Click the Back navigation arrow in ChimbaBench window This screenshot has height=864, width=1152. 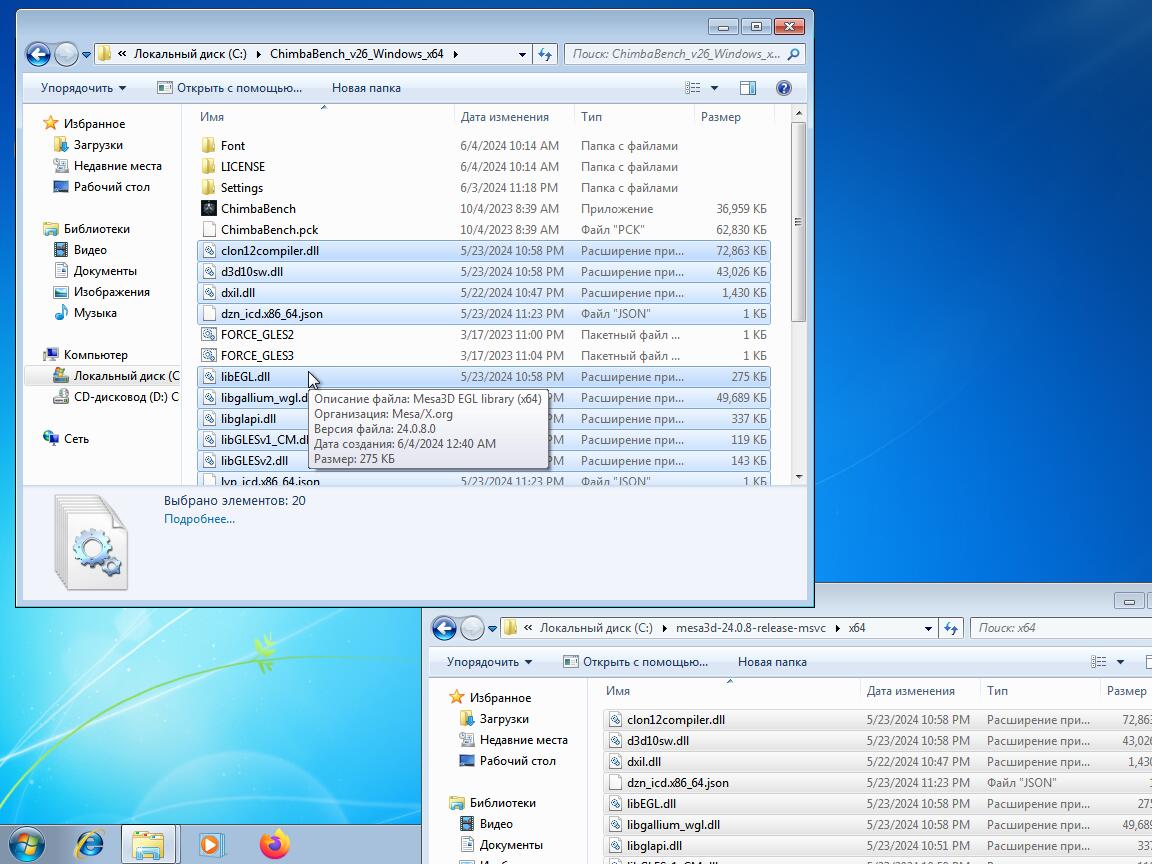(x=38, y=54)
